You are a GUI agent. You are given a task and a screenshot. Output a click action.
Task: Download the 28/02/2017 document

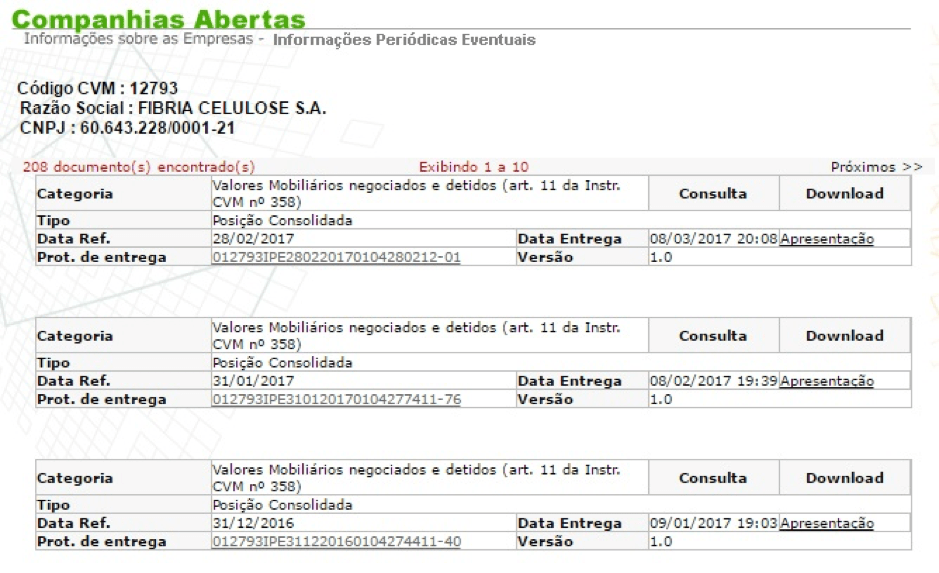coord(844,193)
